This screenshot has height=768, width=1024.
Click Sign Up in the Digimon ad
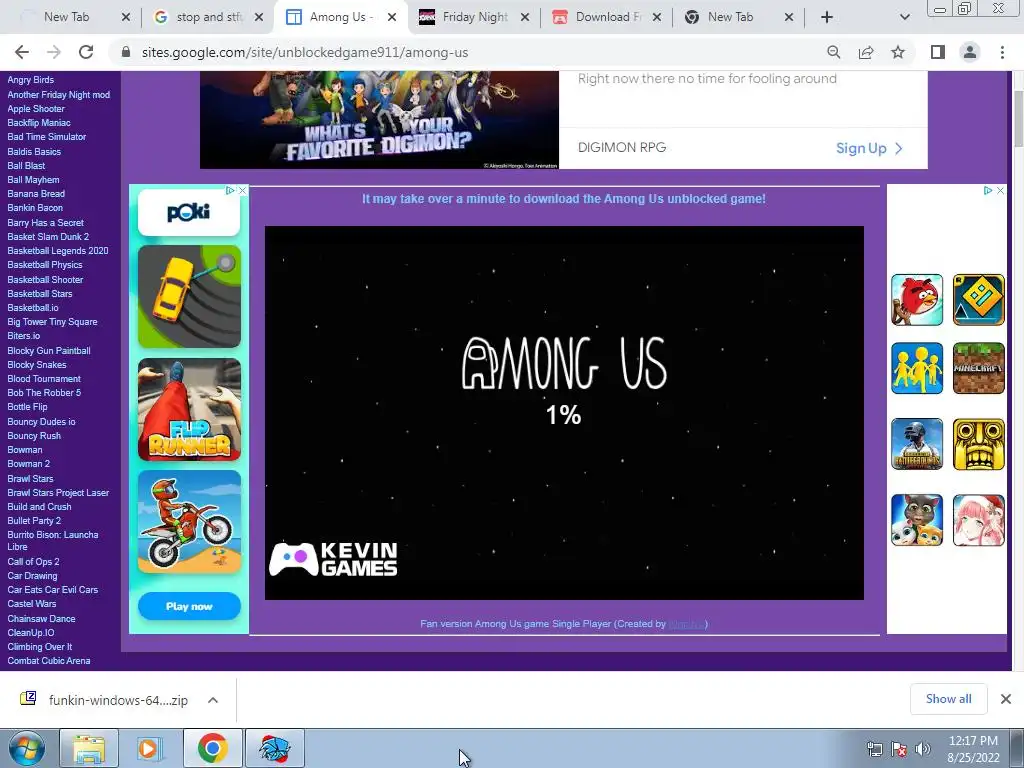coord(869,148)
